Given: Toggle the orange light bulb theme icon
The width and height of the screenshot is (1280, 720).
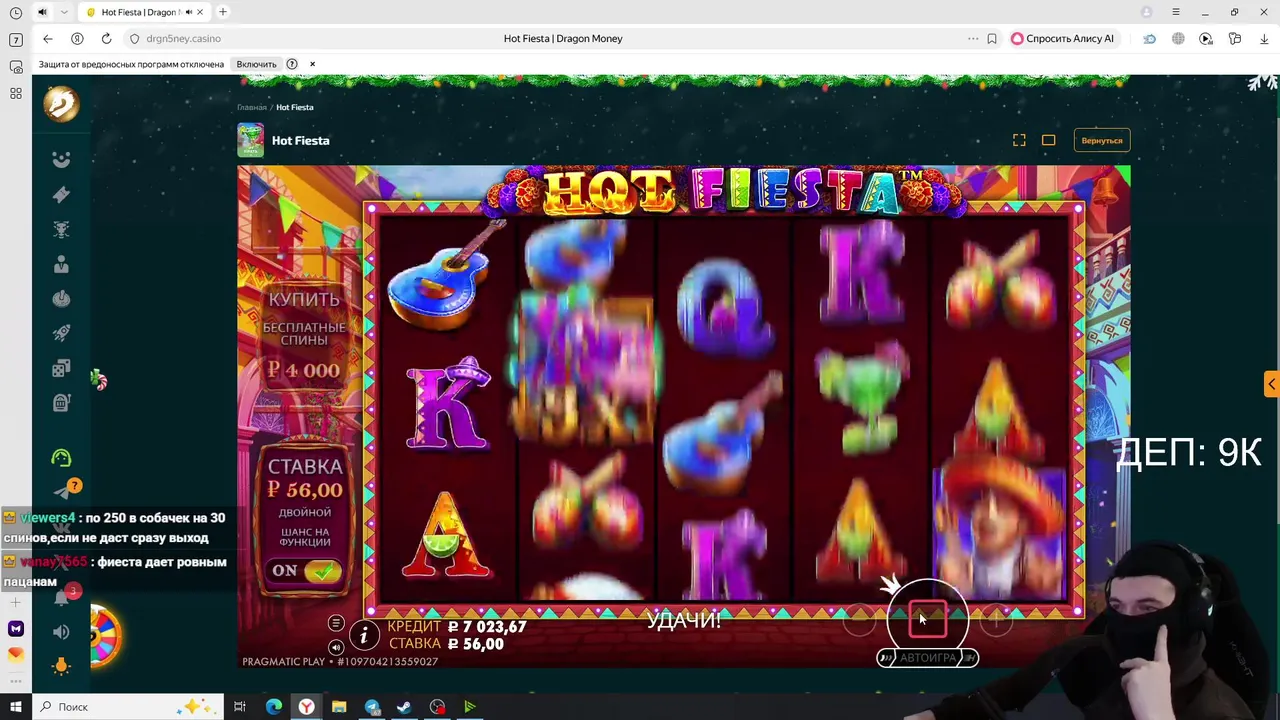Looking at the screenshot, I should click(61, 666).
